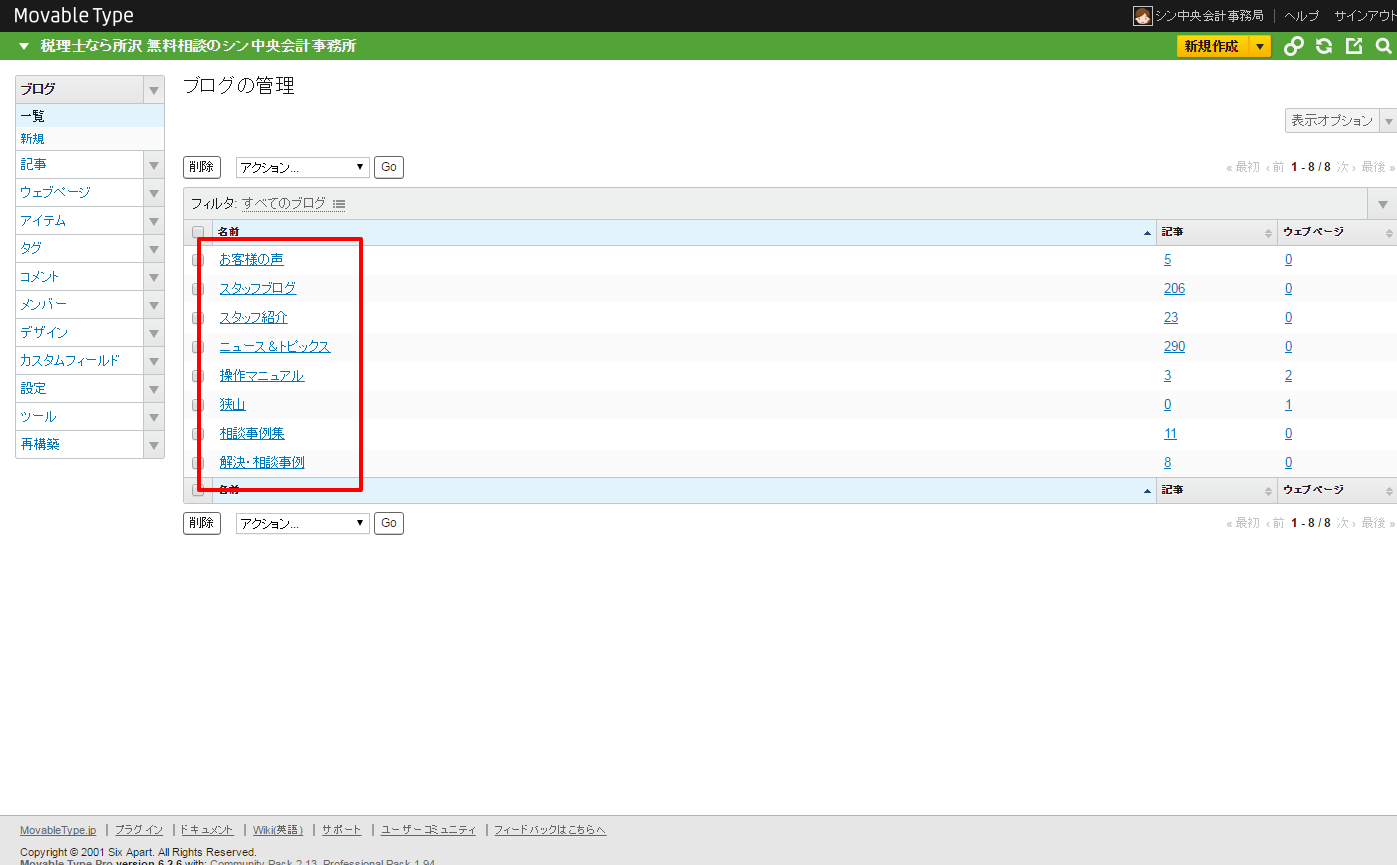The image size is (1397, 865).
Task: Click the user avatar icon in header
Action: (x=1142, y=16)
